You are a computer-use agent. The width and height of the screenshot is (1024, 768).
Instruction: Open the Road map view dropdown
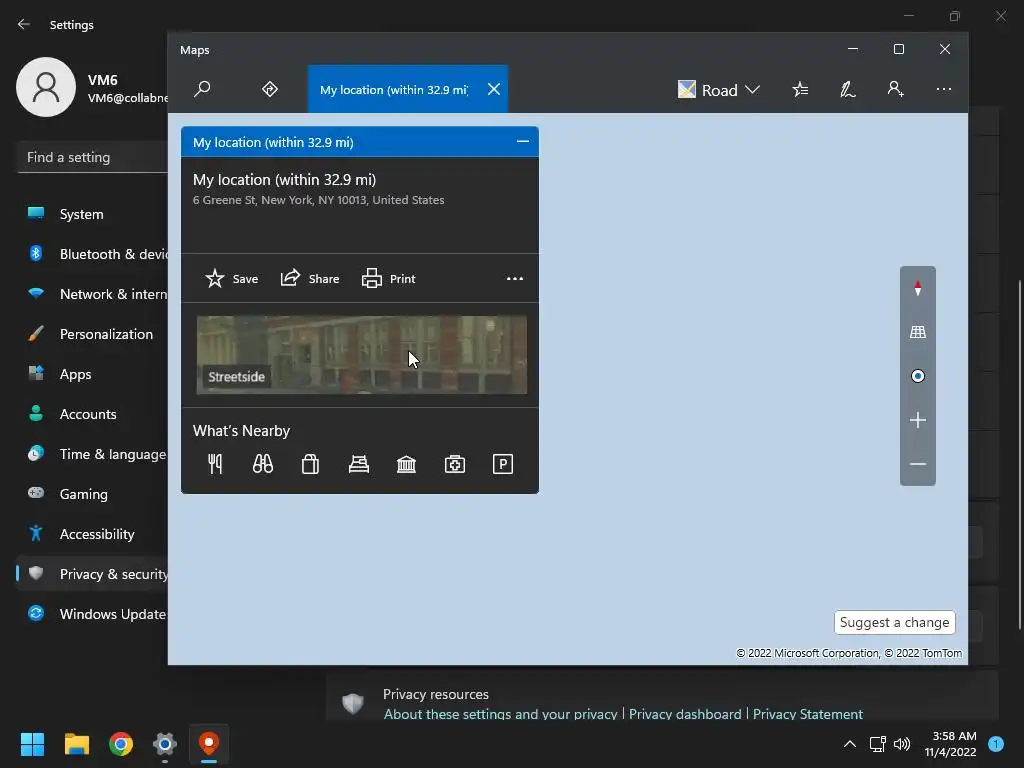tap(719, 89)
